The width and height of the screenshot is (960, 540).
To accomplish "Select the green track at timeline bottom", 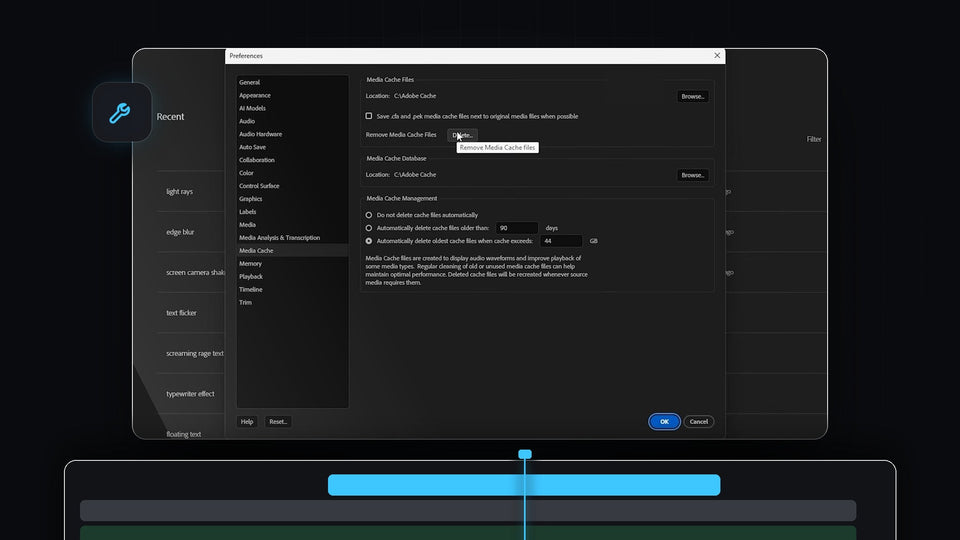I will tap(468, 533).
